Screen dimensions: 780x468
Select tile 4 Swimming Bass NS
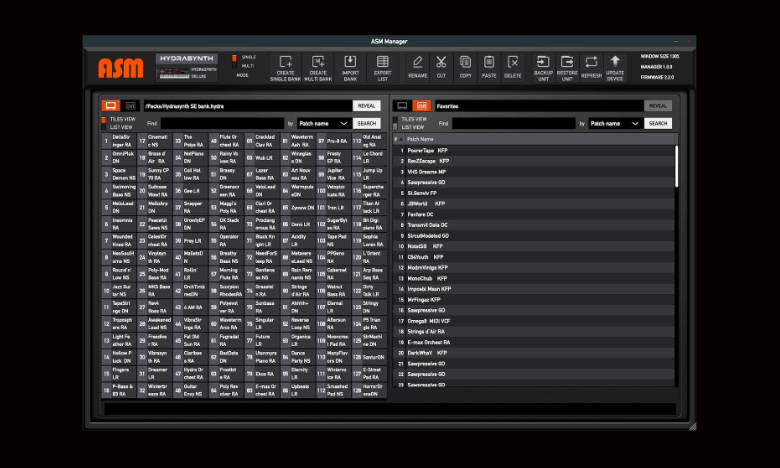pos(119,191)
